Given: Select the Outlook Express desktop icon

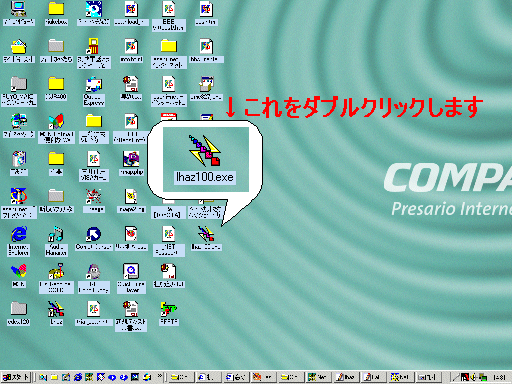Looking at the screenshot, I should 94,85.
